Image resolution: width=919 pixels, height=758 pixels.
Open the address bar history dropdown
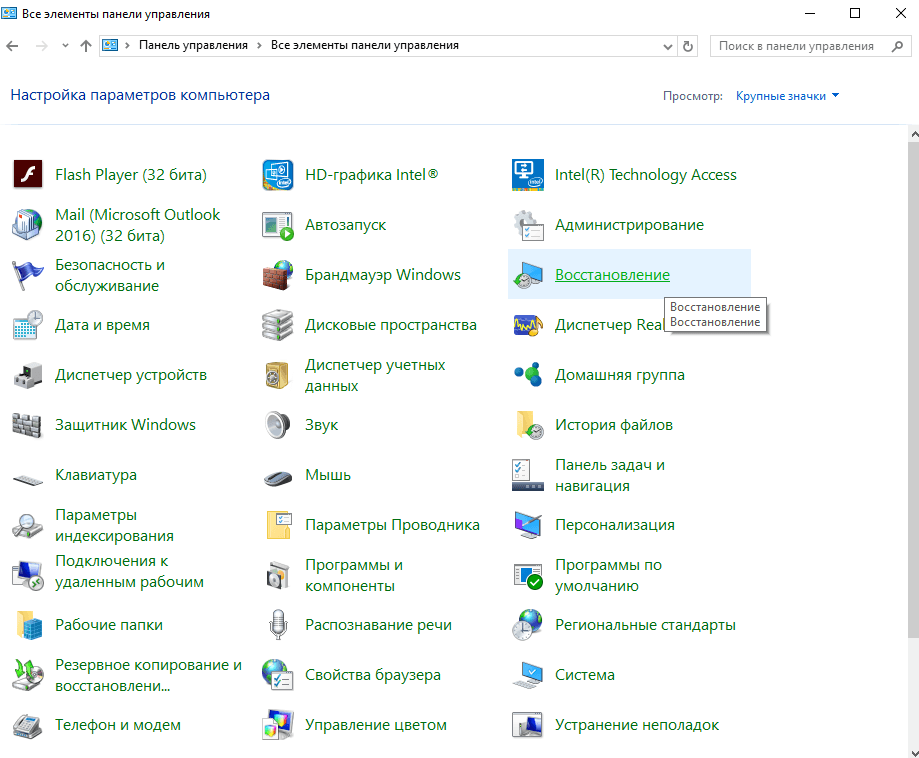[668, 46]
